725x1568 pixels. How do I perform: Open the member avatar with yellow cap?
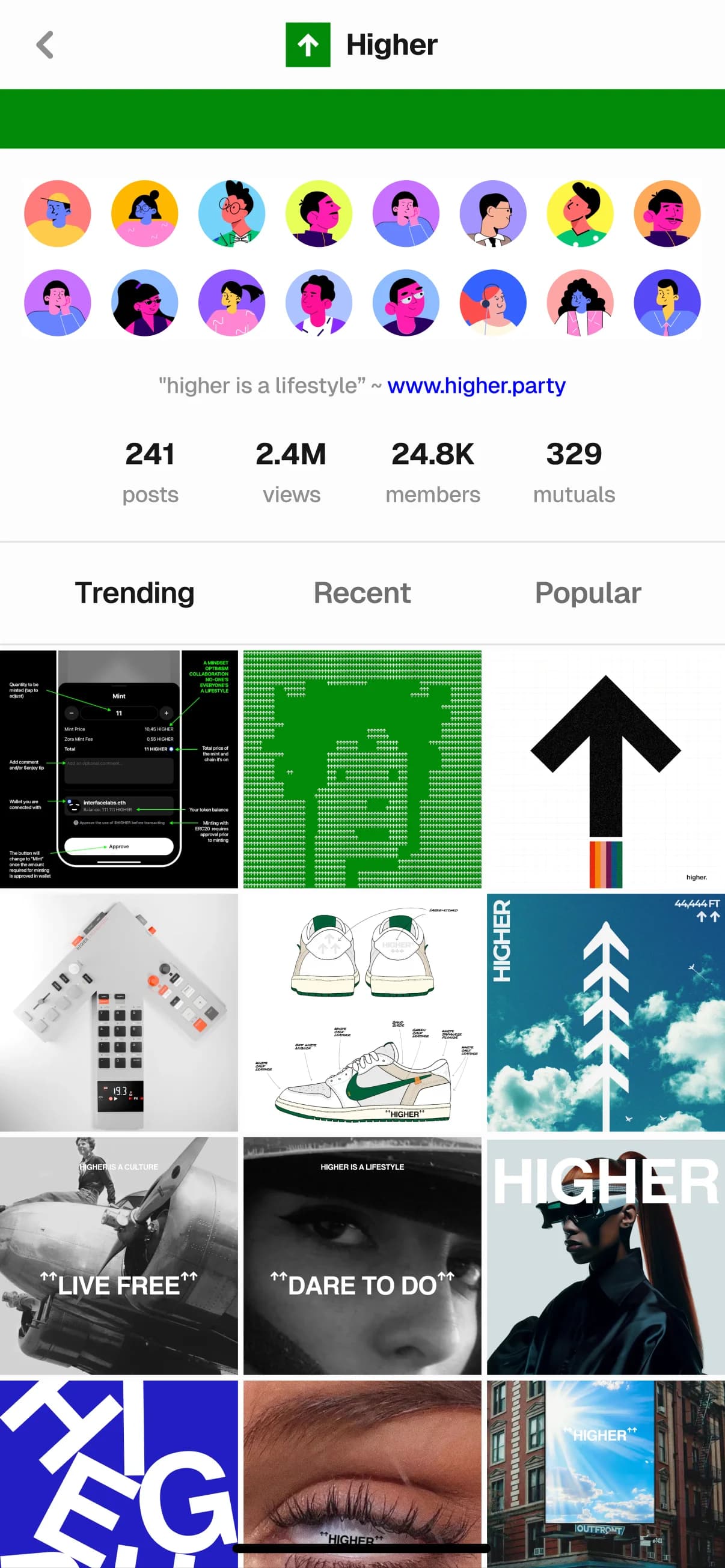coord(58,214)
